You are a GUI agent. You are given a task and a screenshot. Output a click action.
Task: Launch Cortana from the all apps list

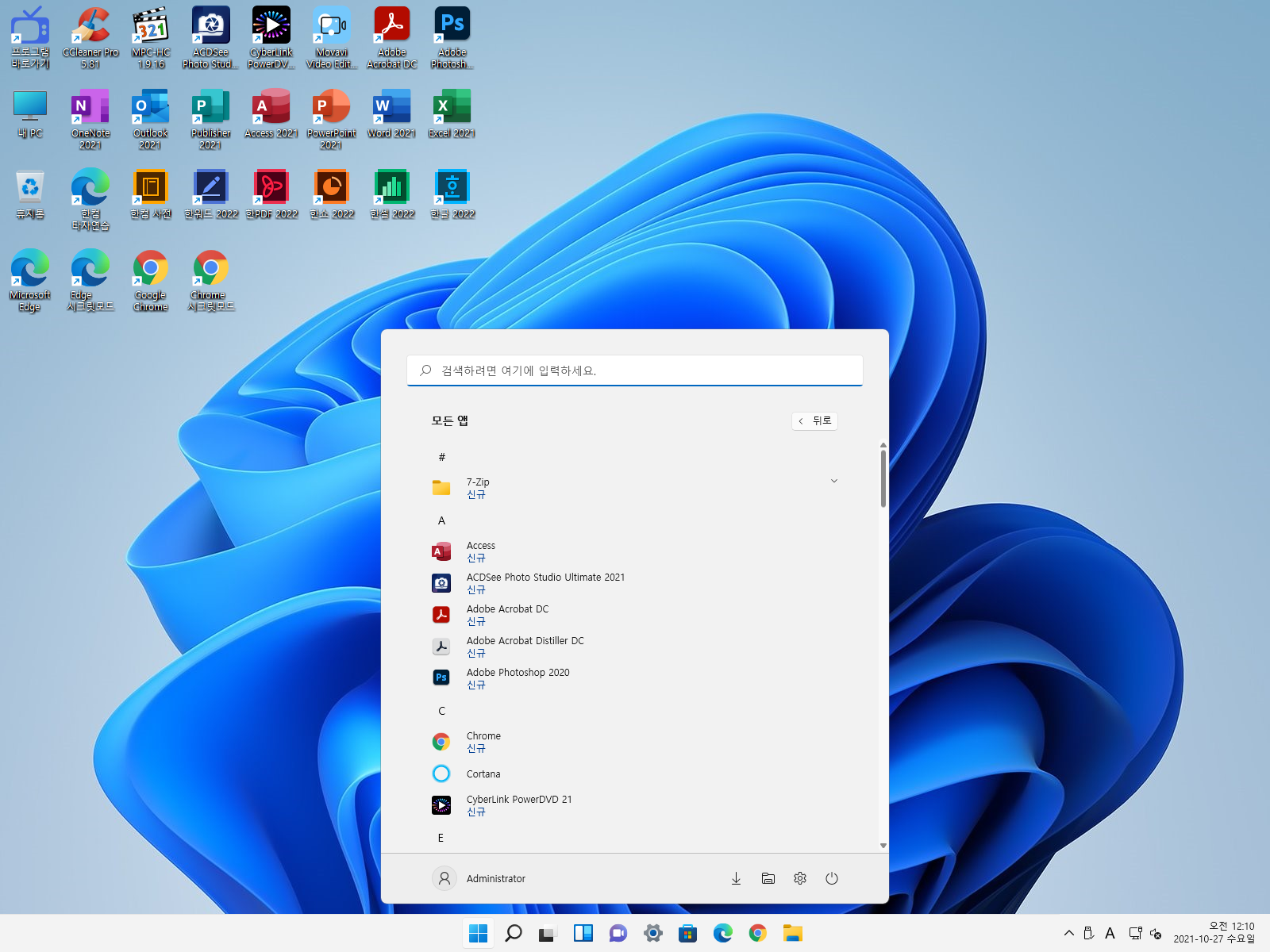click(635, 773)
